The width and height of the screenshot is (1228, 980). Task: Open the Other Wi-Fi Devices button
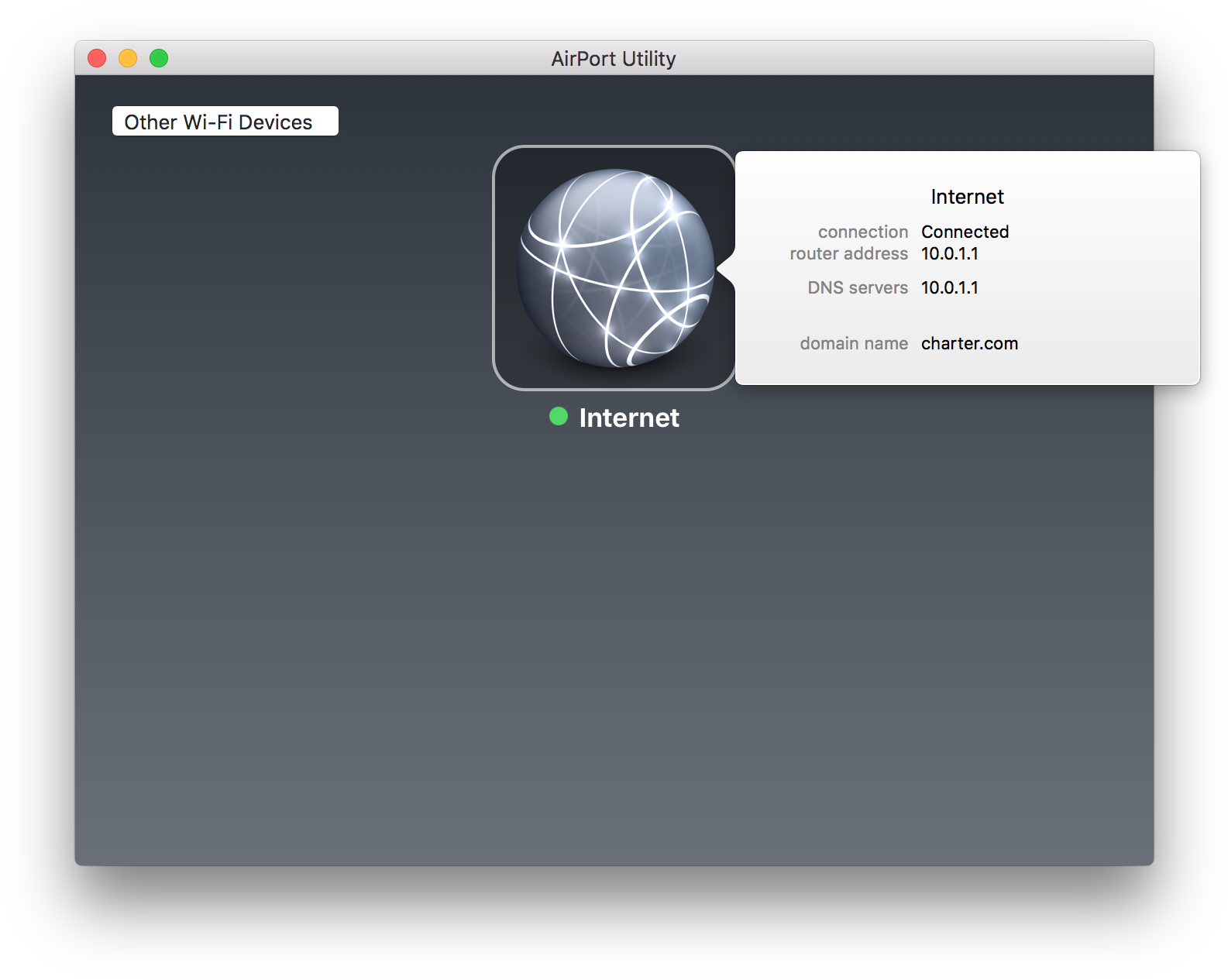(225, 121)
